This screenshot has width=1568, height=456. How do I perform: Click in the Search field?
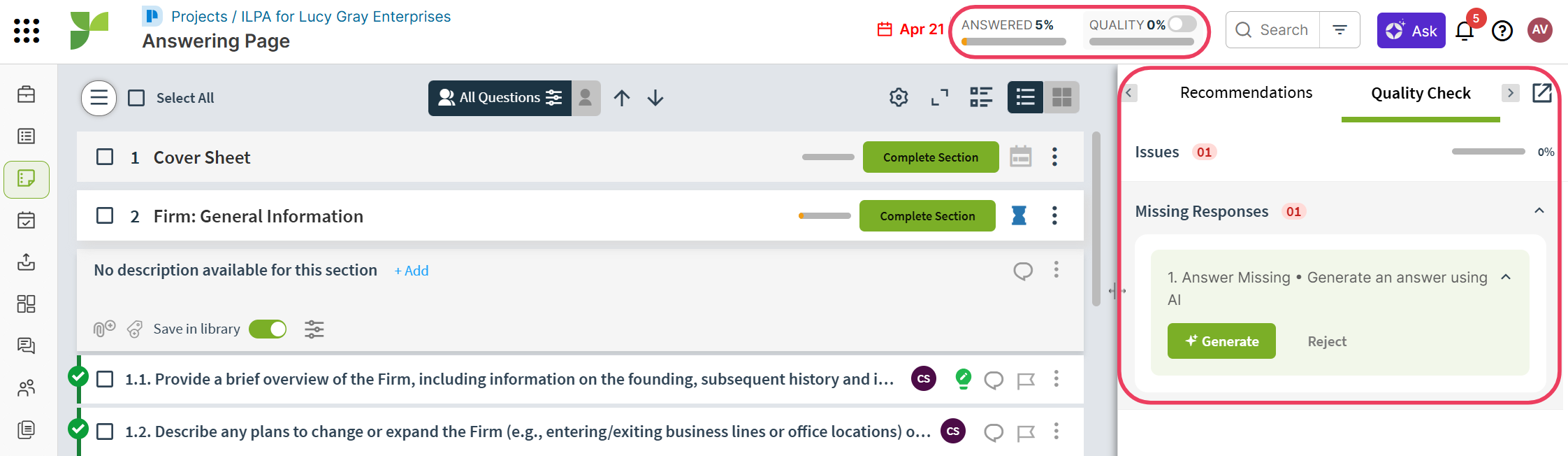click(1273, 30)
